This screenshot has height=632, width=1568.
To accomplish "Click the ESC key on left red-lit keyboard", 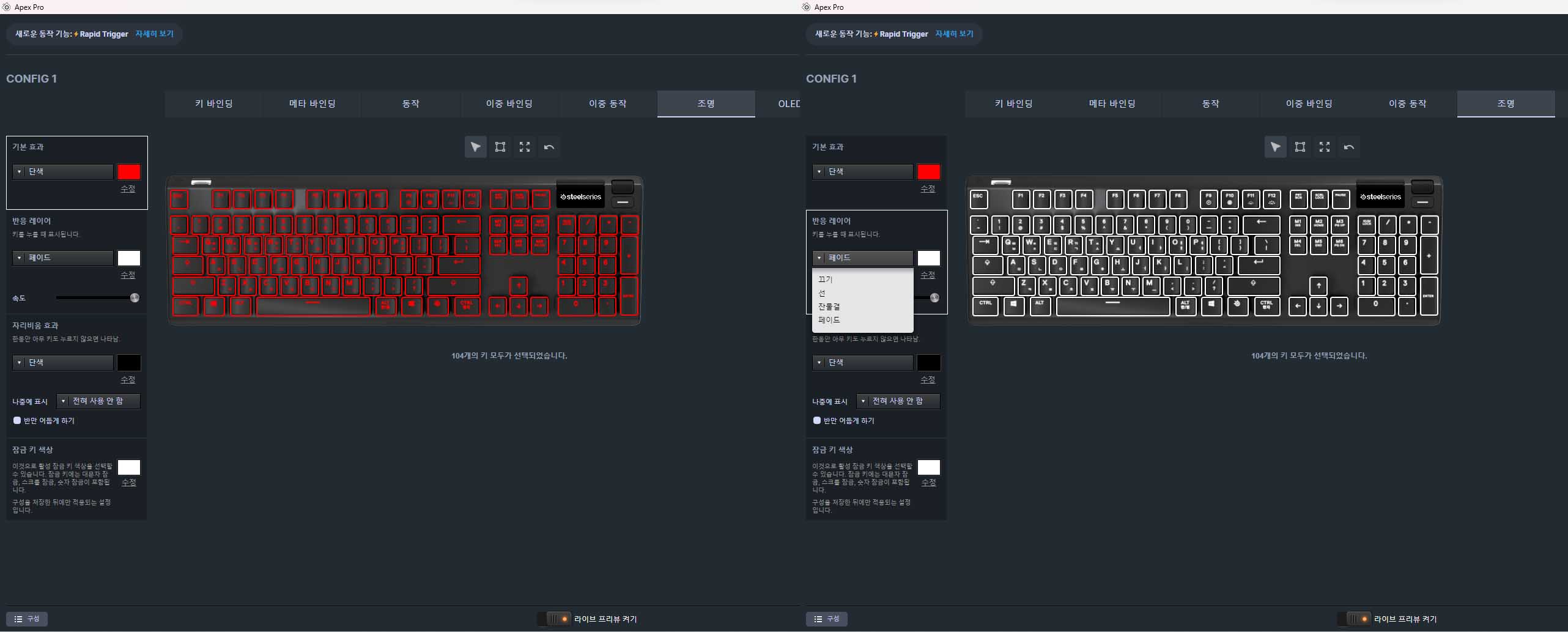I will pyautogui.click(x=179, y=199).
